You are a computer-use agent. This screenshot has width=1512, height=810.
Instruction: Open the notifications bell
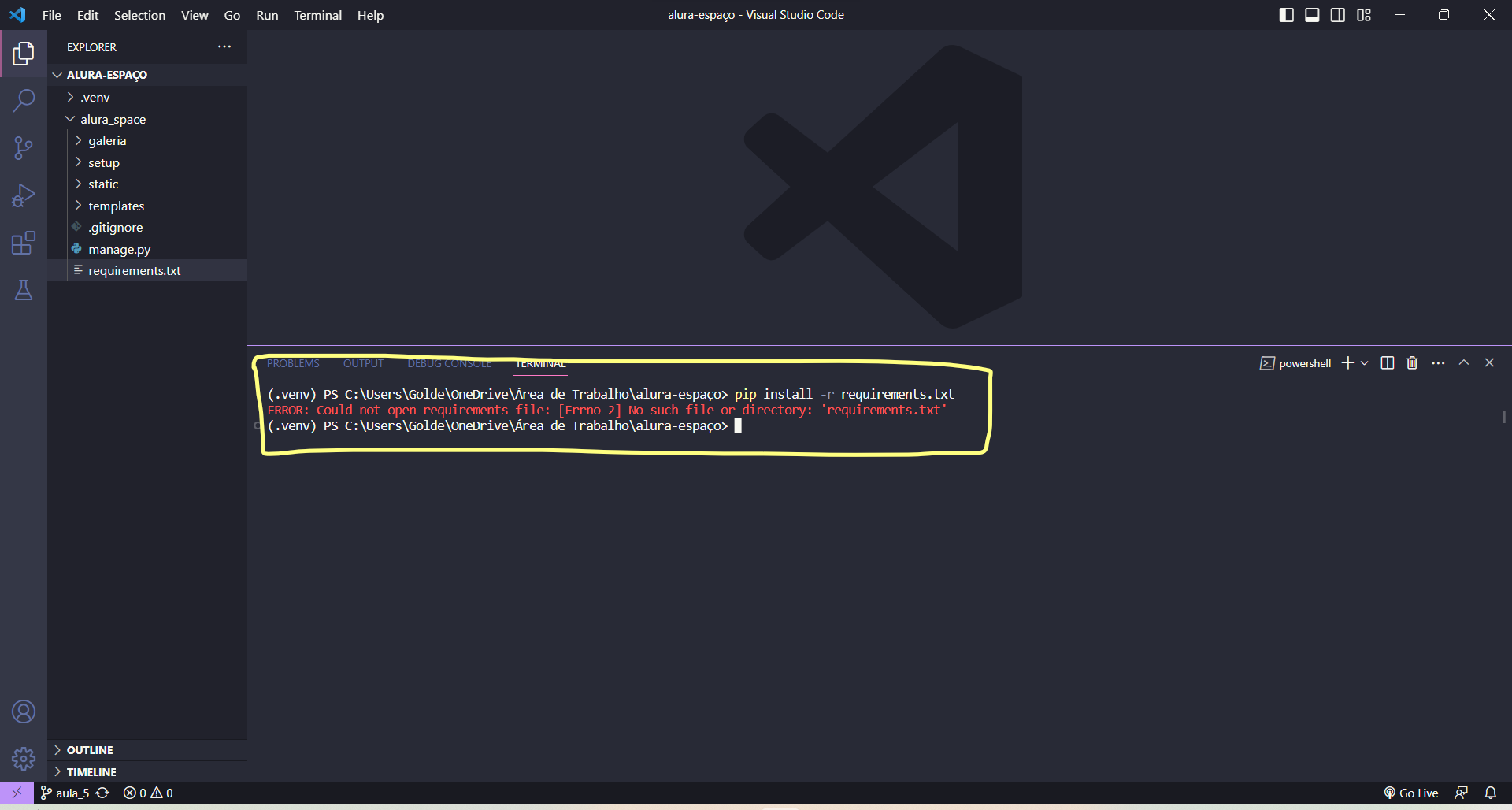click(x=1491, y=793)
